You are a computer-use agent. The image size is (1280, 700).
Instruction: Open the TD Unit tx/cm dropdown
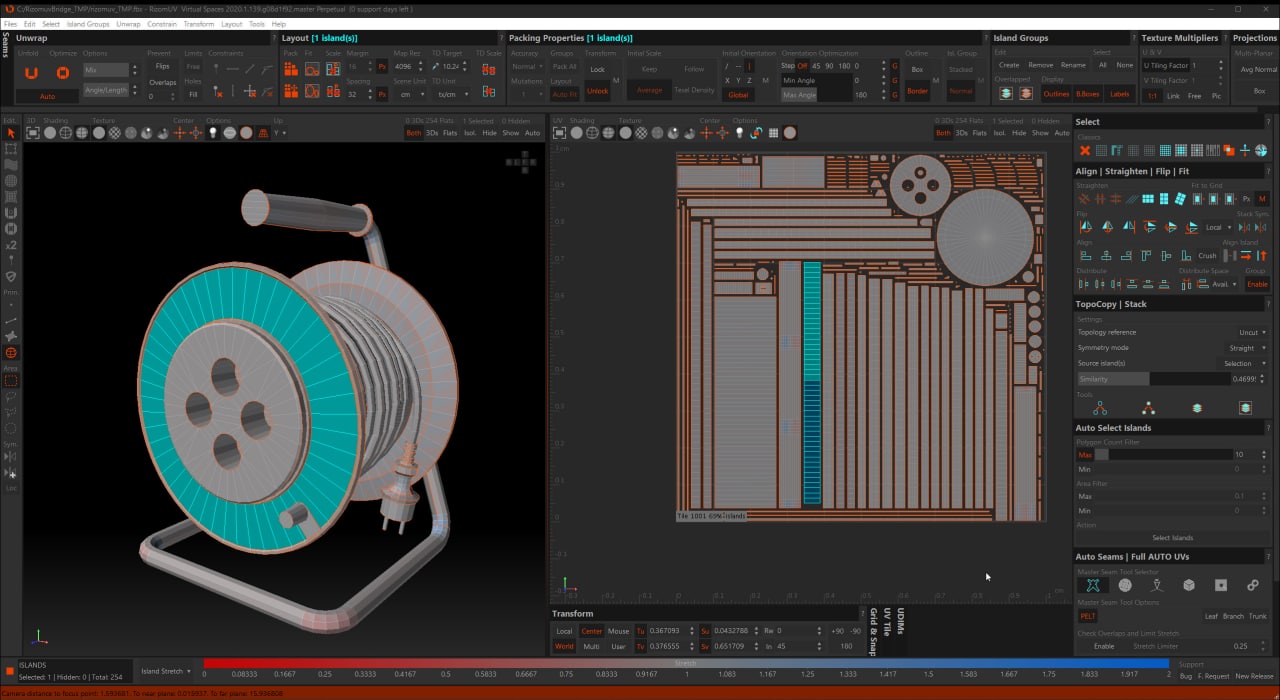(449, 94)
